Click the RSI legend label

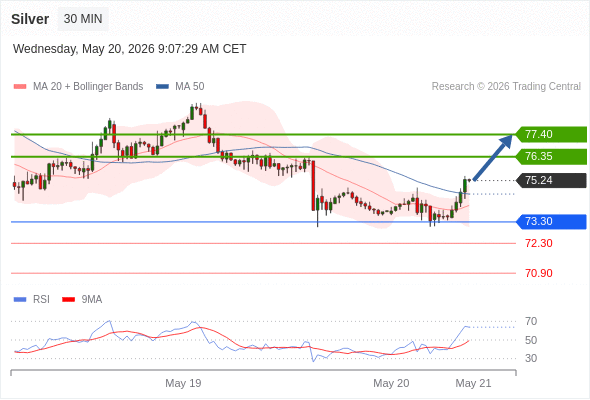[41, 300]
